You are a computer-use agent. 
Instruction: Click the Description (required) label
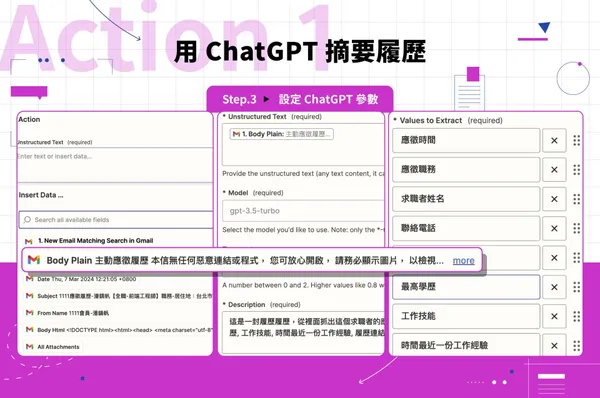(262, 305)
